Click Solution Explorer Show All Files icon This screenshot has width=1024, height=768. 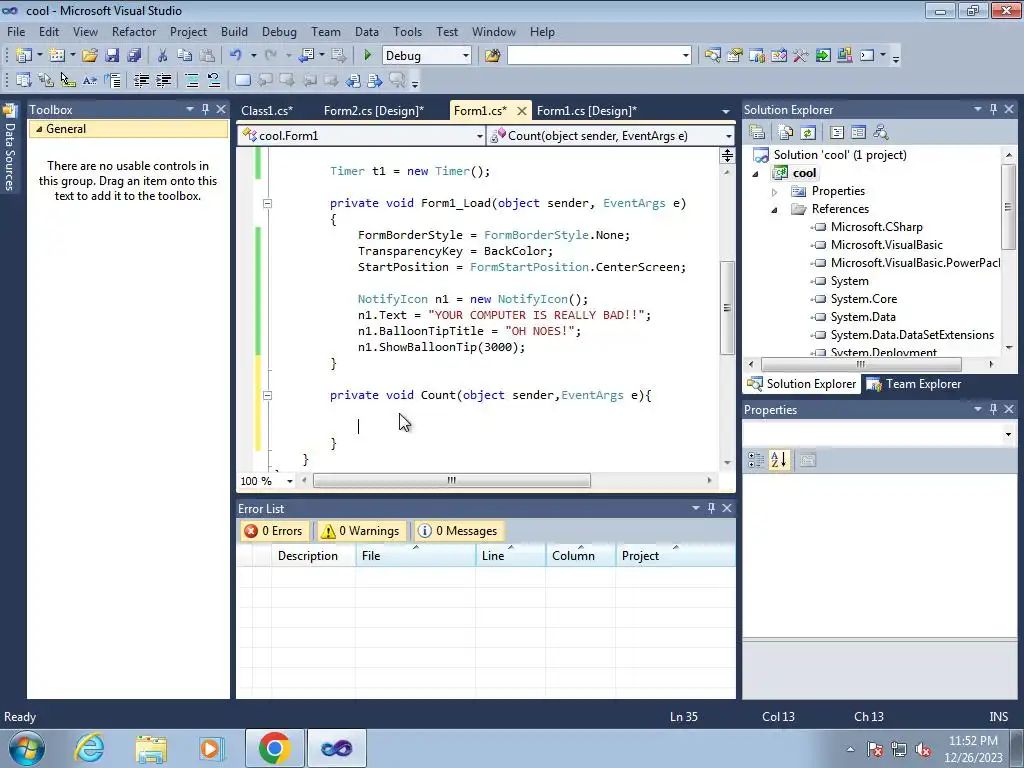[x=786, y=133]
